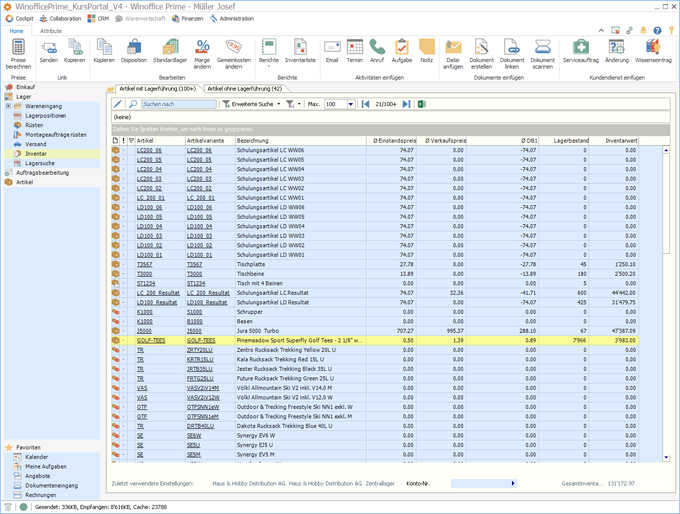Select Montageaufträge rüsten in sidebar

tap(56, 134)
